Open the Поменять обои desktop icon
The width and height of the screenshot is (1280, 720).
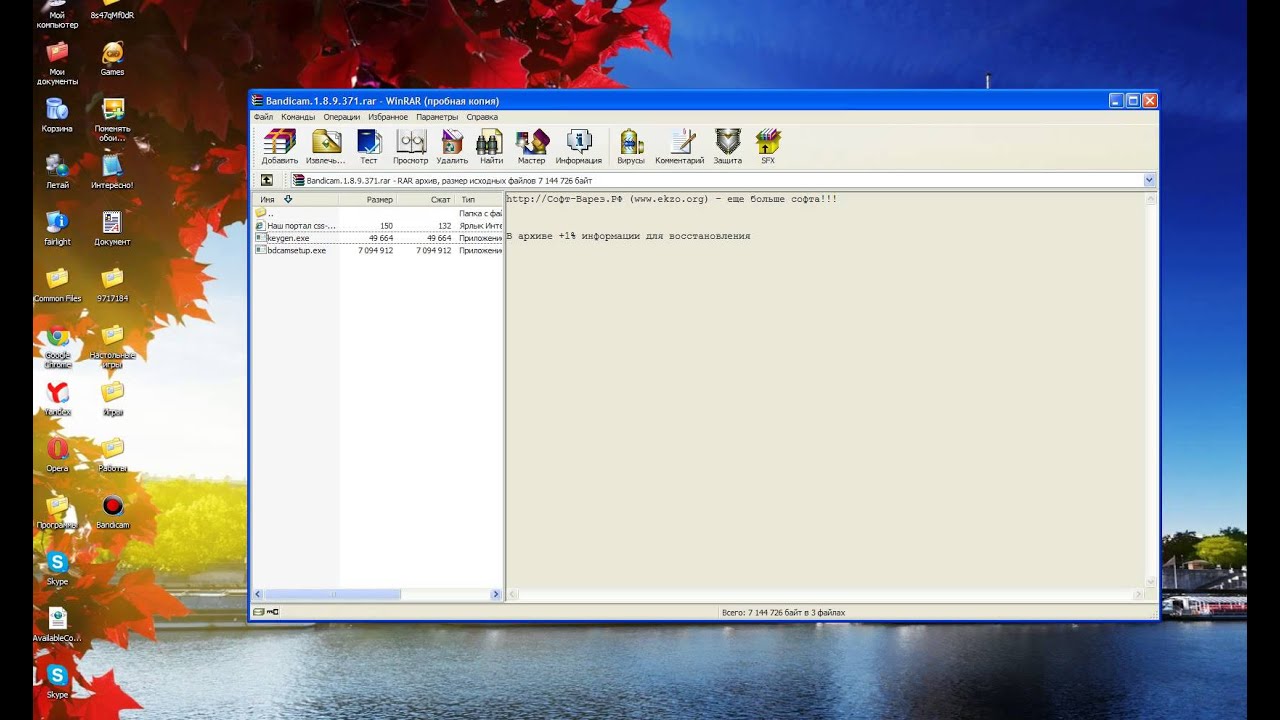[112, 120]
